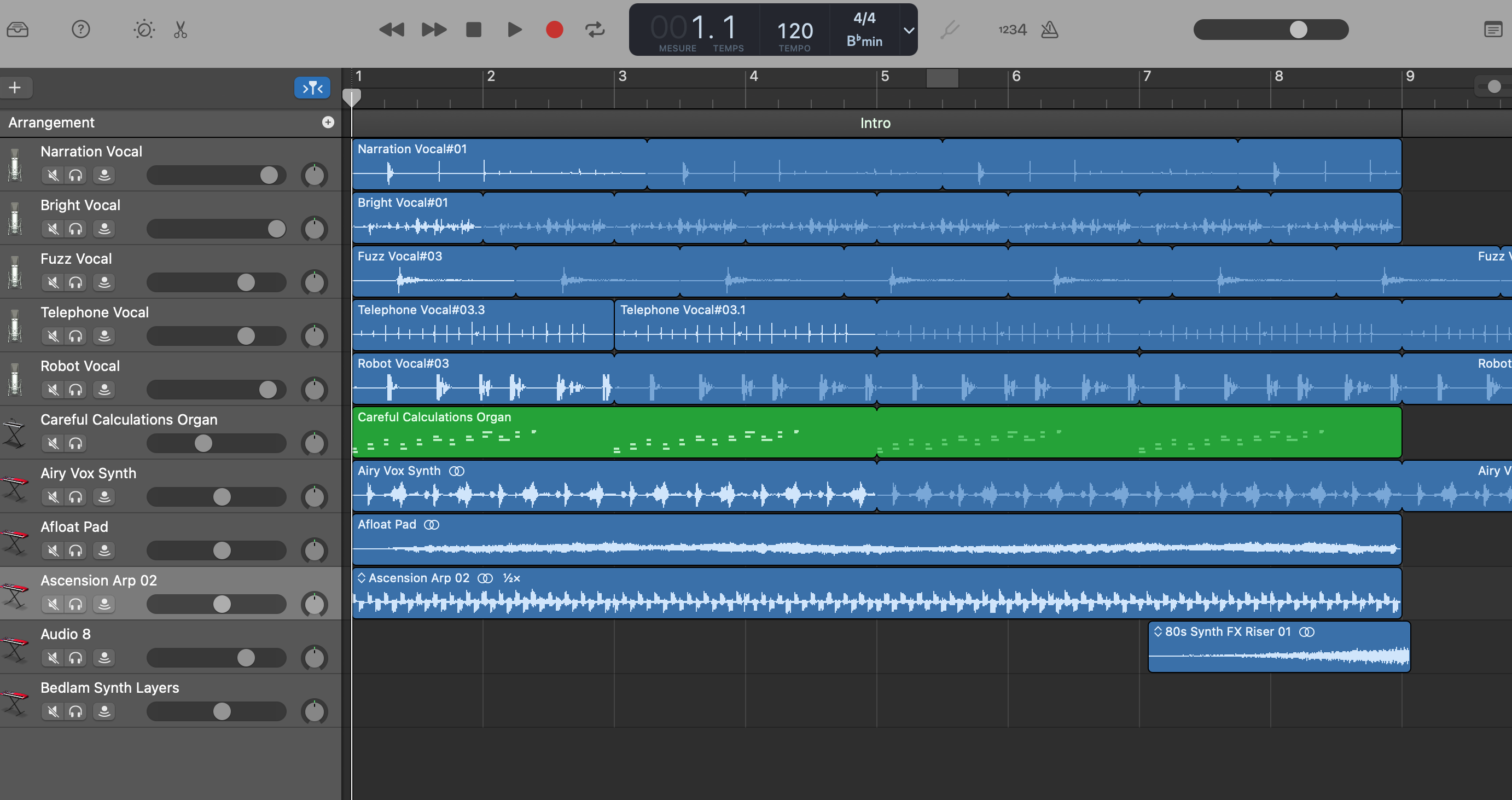Start recording with red Record button
Image resolution: width=1512 pixels, height=800 pixels.
pyautogui.click(x=554, y=30)
